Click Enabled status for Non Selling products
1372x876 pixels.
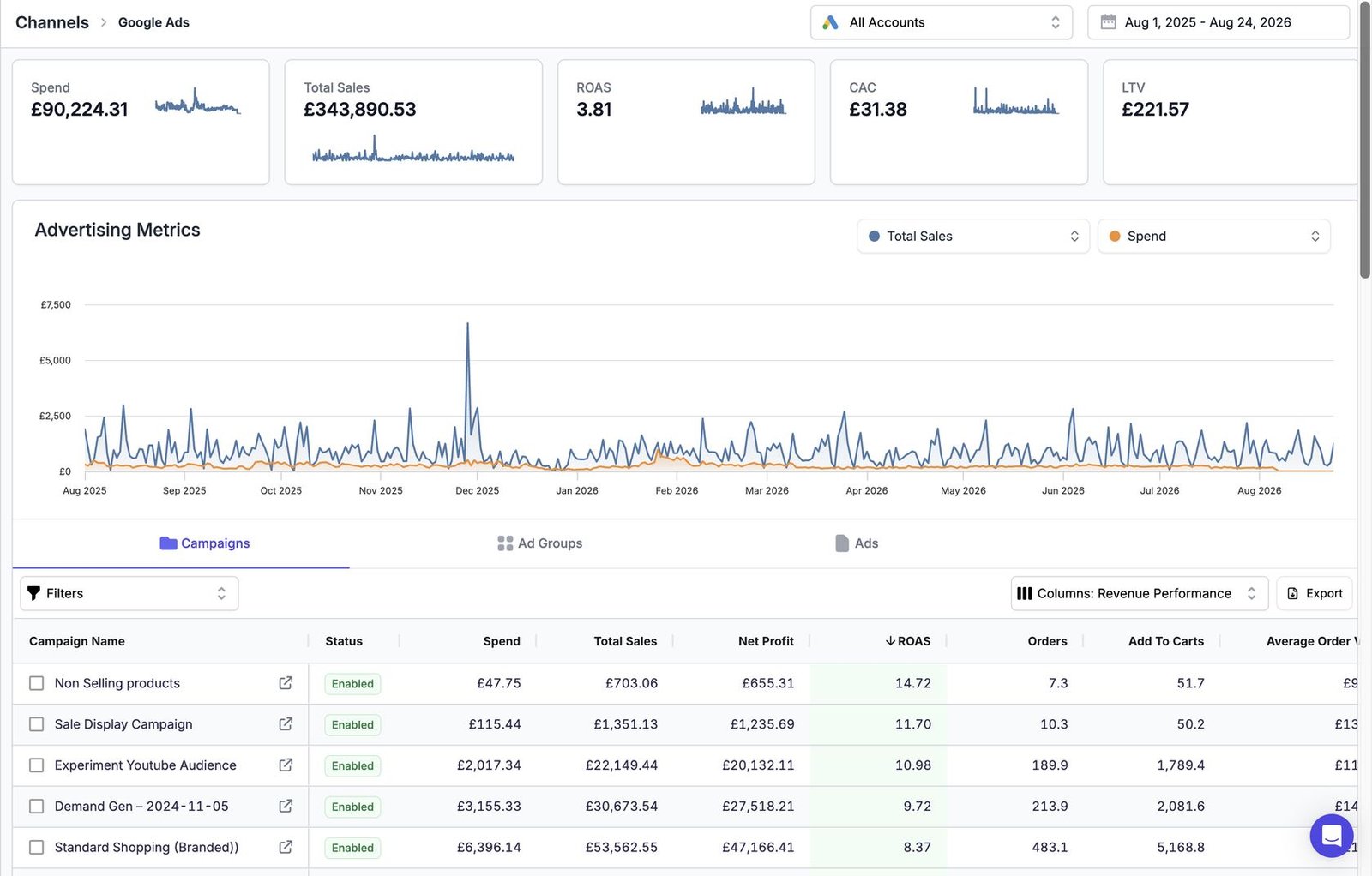[352, 684]
